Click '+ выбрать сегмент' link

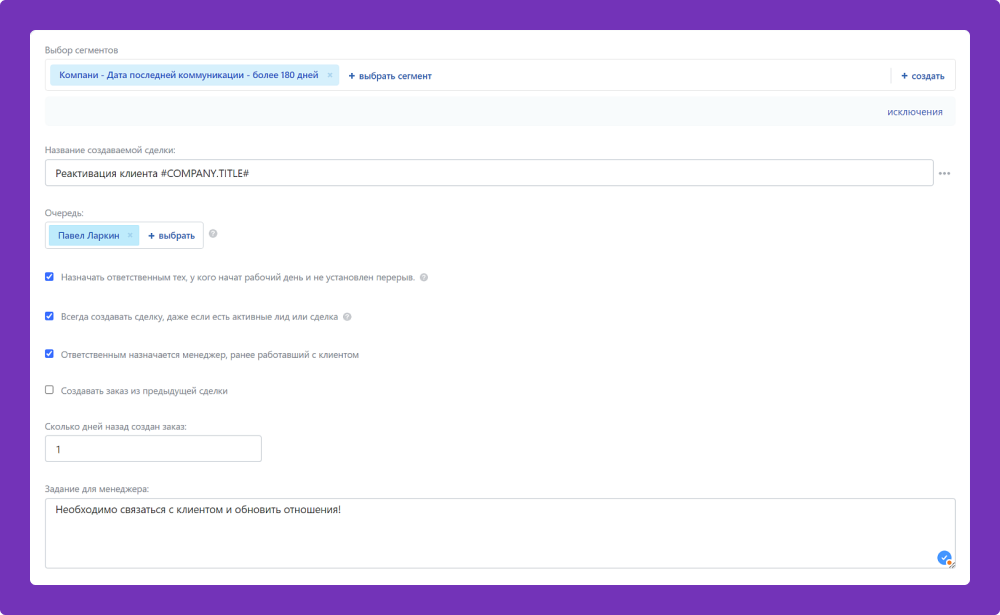pyautogui.click(x=390, y=76)
